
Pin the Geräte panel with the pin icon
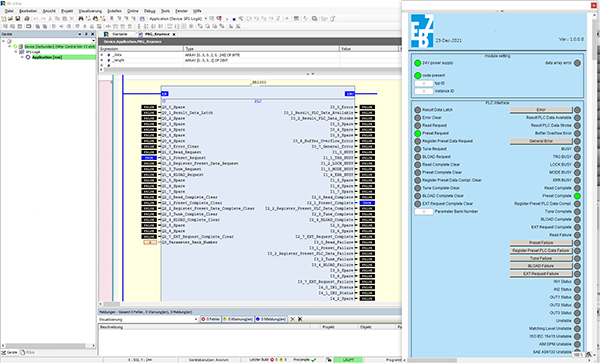tap(86, 34)
